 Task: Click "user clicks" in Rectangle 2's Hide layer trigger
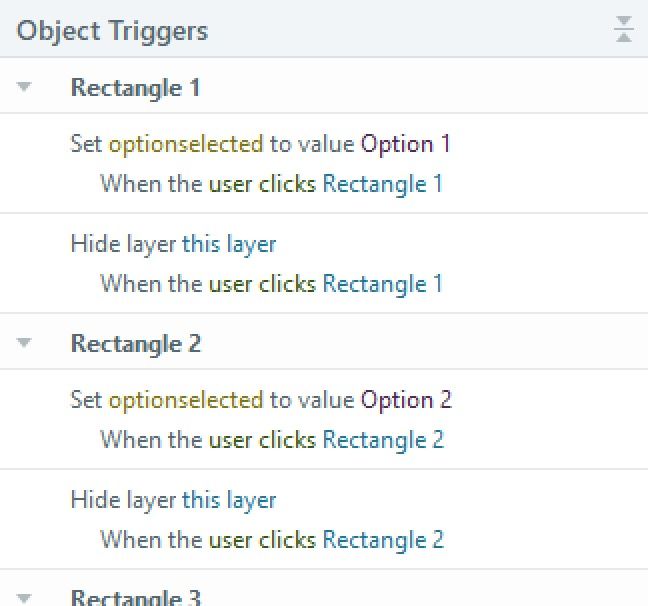[x=262, y=540]
